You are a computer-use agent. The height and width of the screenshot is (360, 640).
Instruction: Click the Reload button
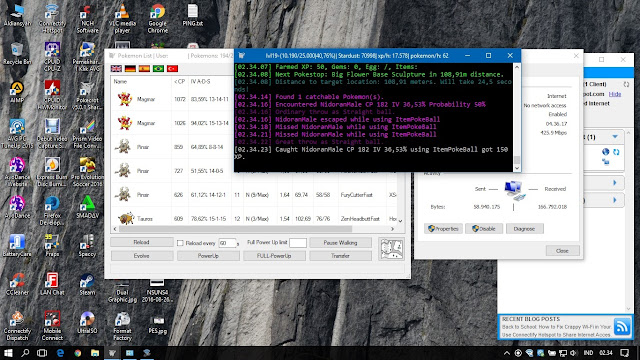pos(142,242)
